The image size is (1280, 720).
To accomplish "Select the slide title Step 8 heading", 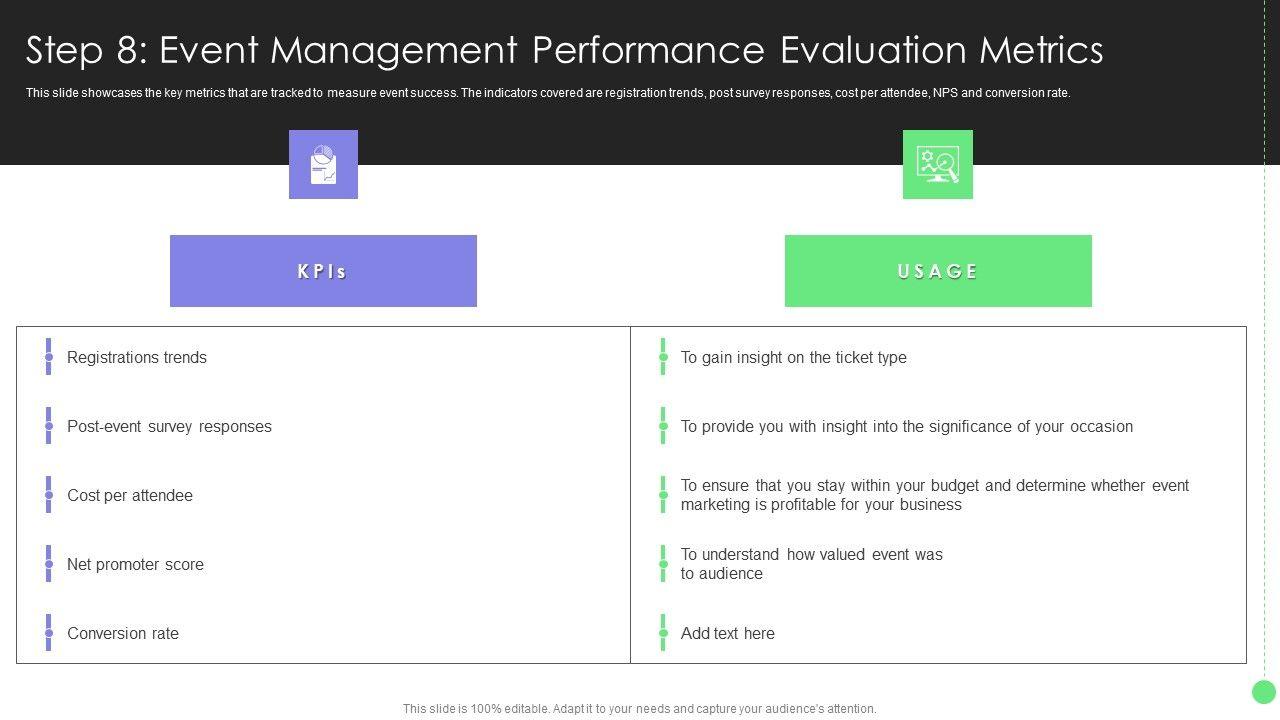I will tap(565, 50).
